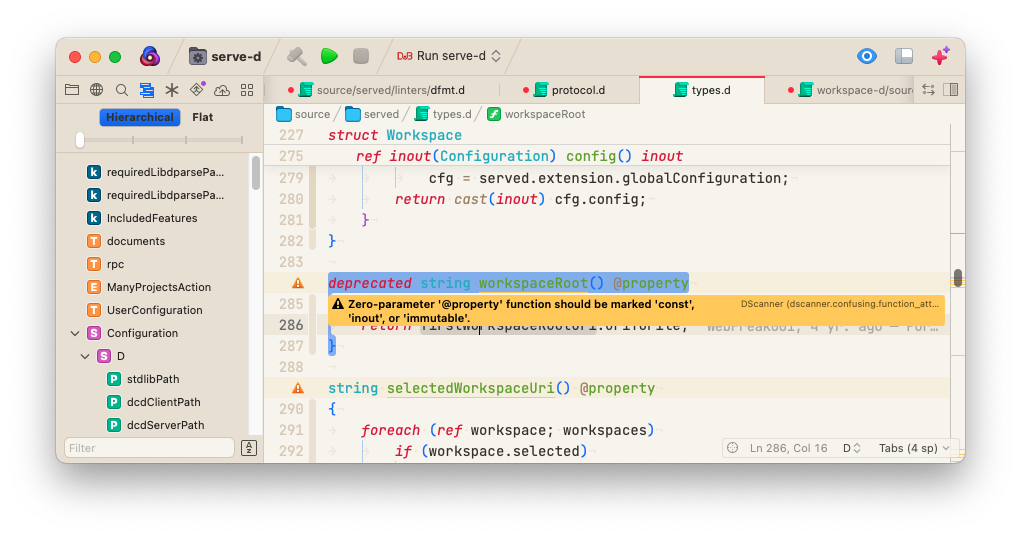Toggle the blue eye preview icon
1021x537 pixels.
pyautogui.click(x=867, y=57)
